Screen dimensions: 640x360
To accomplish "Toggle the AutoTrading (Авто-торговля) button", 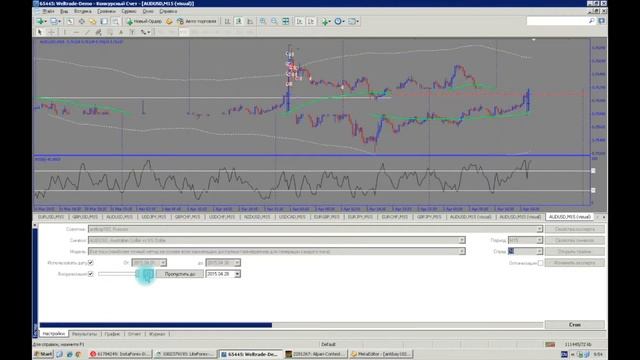I will [197, 21].
